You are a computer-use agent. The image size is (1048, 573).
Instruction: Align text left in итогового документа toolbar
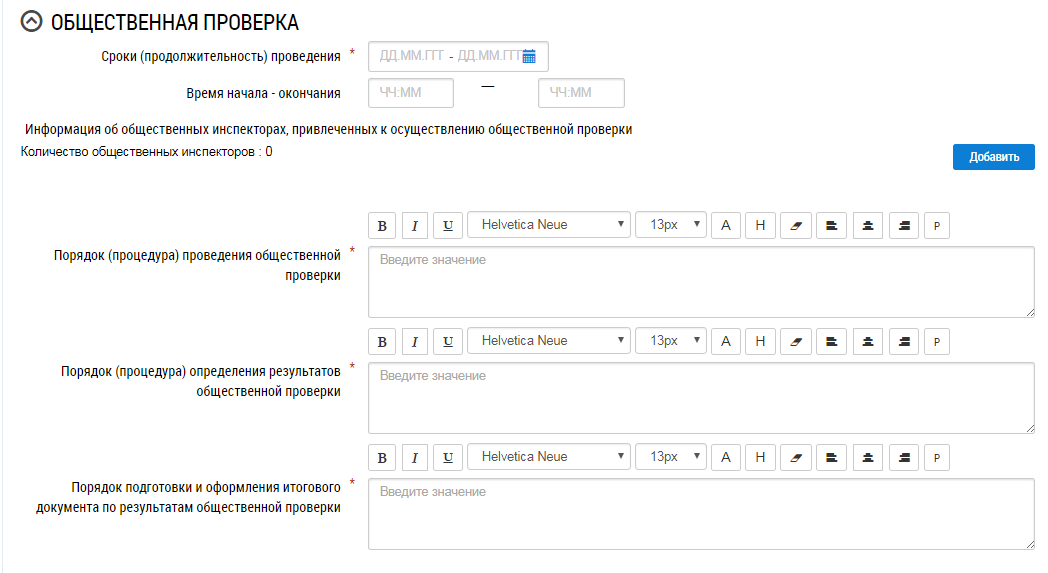tap(831, 457)
